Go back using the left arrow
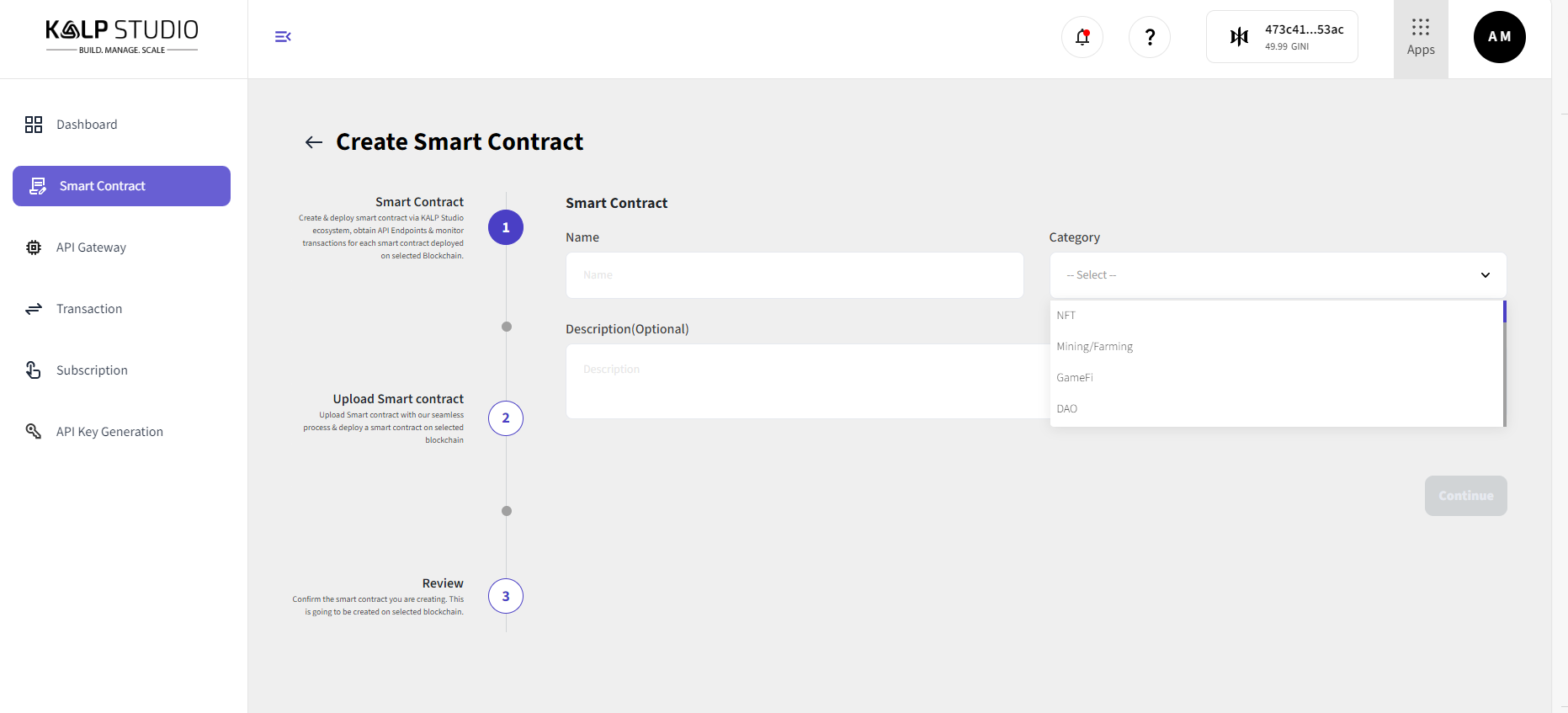This screenshot has width=1568, height=713. pos(314,142)
